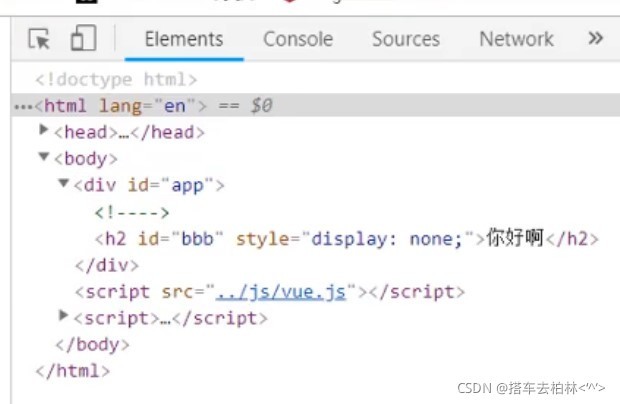Click the ellipsis before the html tag

[x=23, y=107]
